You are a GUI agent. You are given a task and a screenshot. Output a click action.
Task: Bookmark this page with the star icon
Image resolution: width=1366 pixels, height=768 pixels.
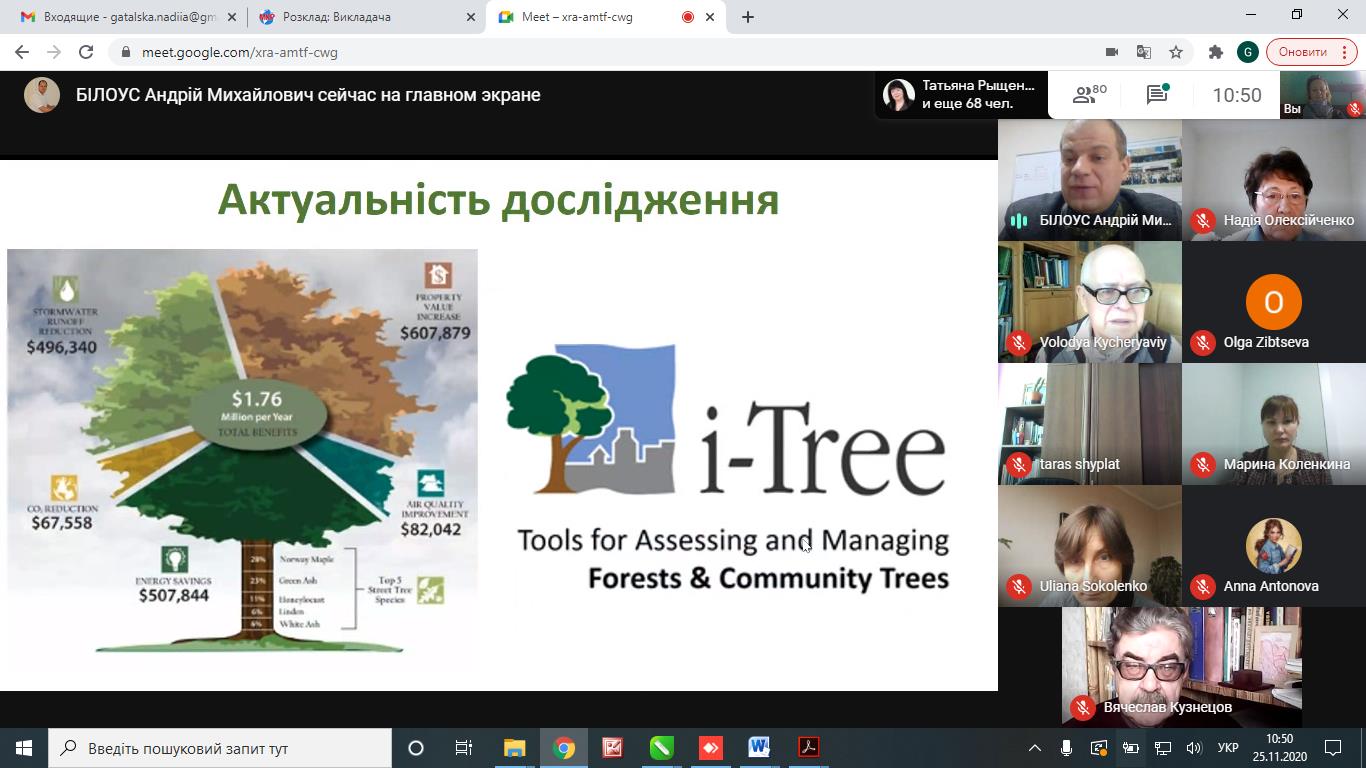click(x=1176, y=52)
